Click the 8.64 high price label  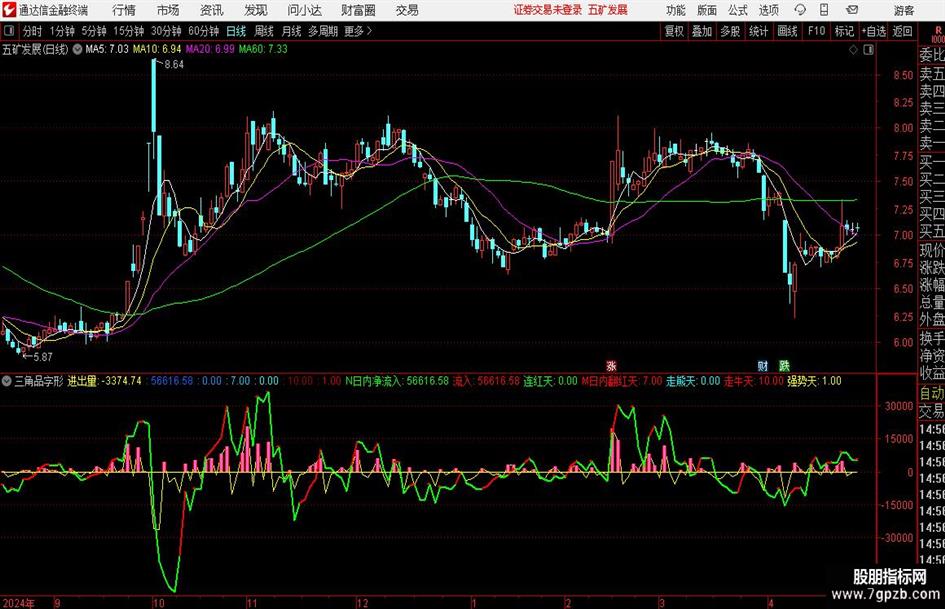coord(174,65)
